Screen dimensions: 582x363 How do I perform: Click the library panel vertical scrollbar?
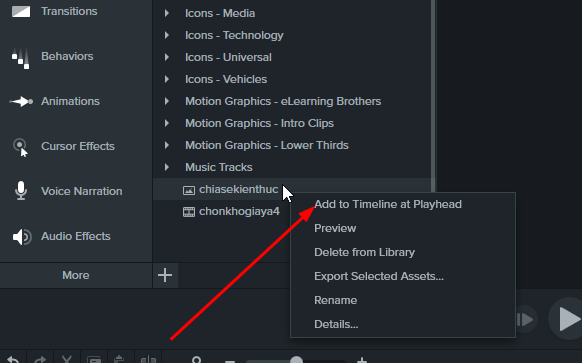[433, 96]
